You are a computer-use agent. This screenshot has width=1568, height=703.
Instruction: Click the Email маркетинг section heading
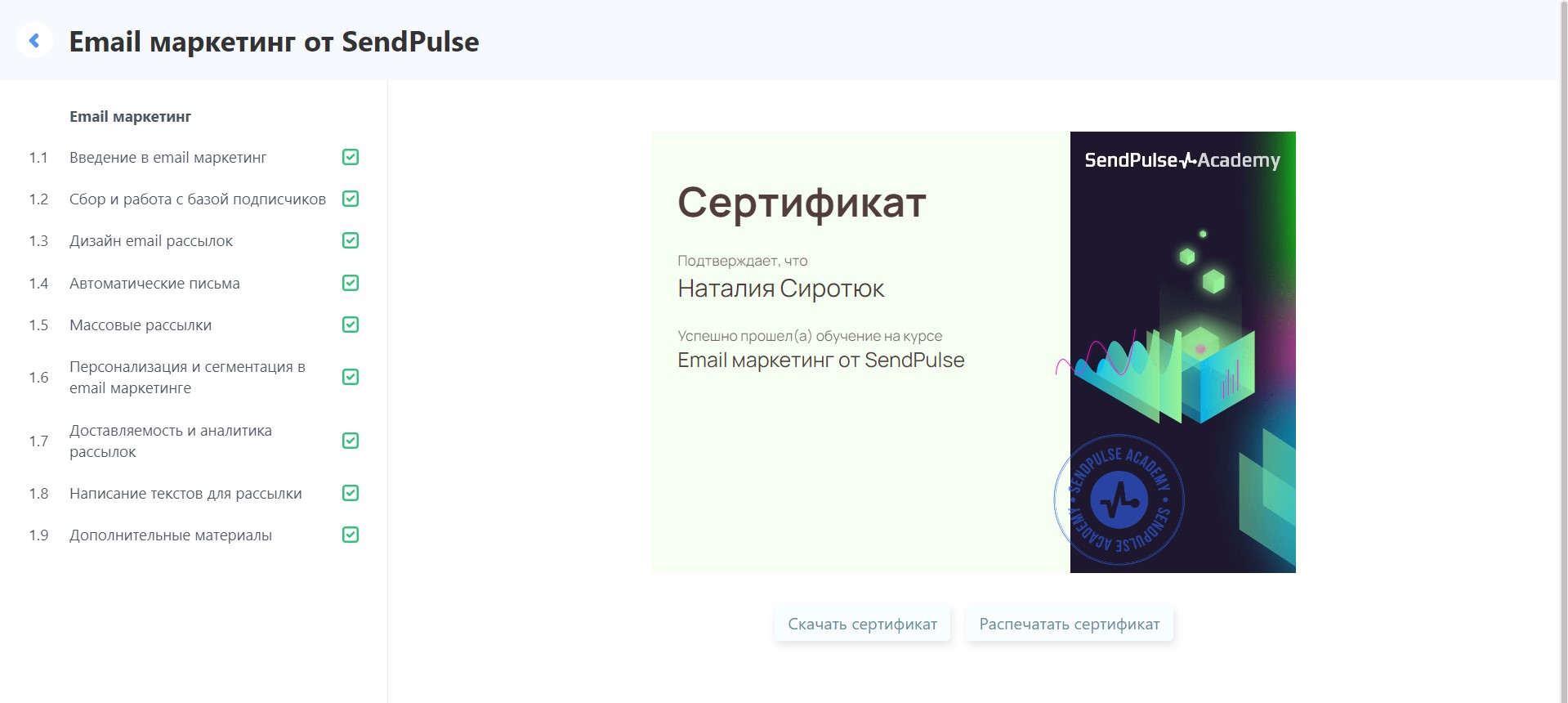130,116
